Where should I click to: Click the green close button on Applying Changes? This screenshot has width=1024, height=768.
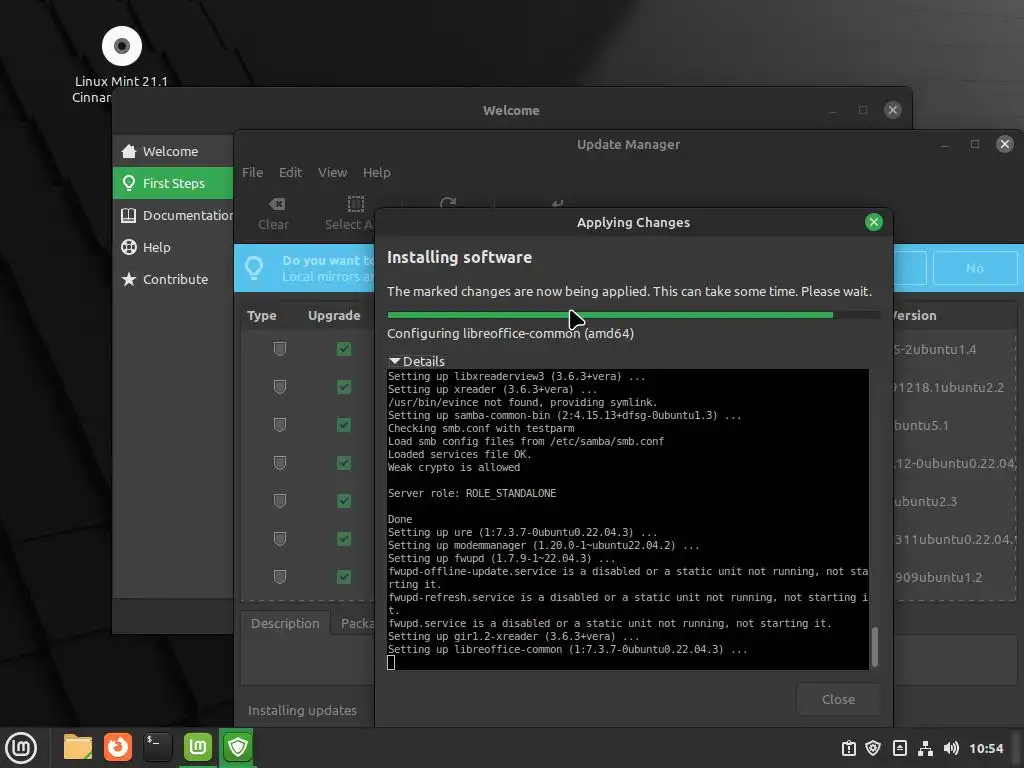(x=873, y=222)
